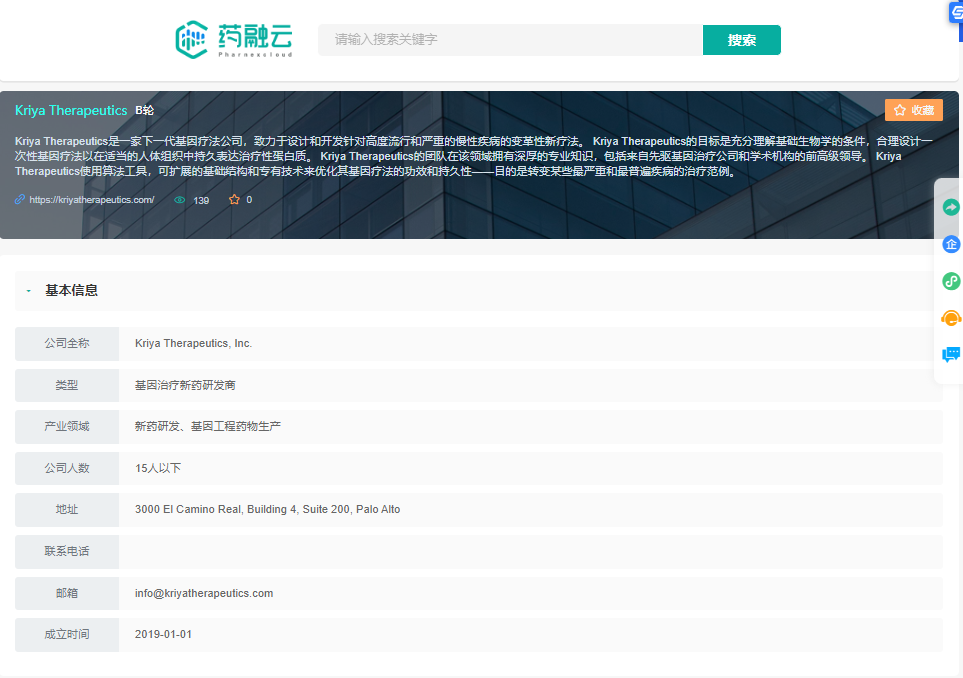This screenshot has height=678, width=963.
Task: Click inside the search keyword input field
Action: pos(510,40)
